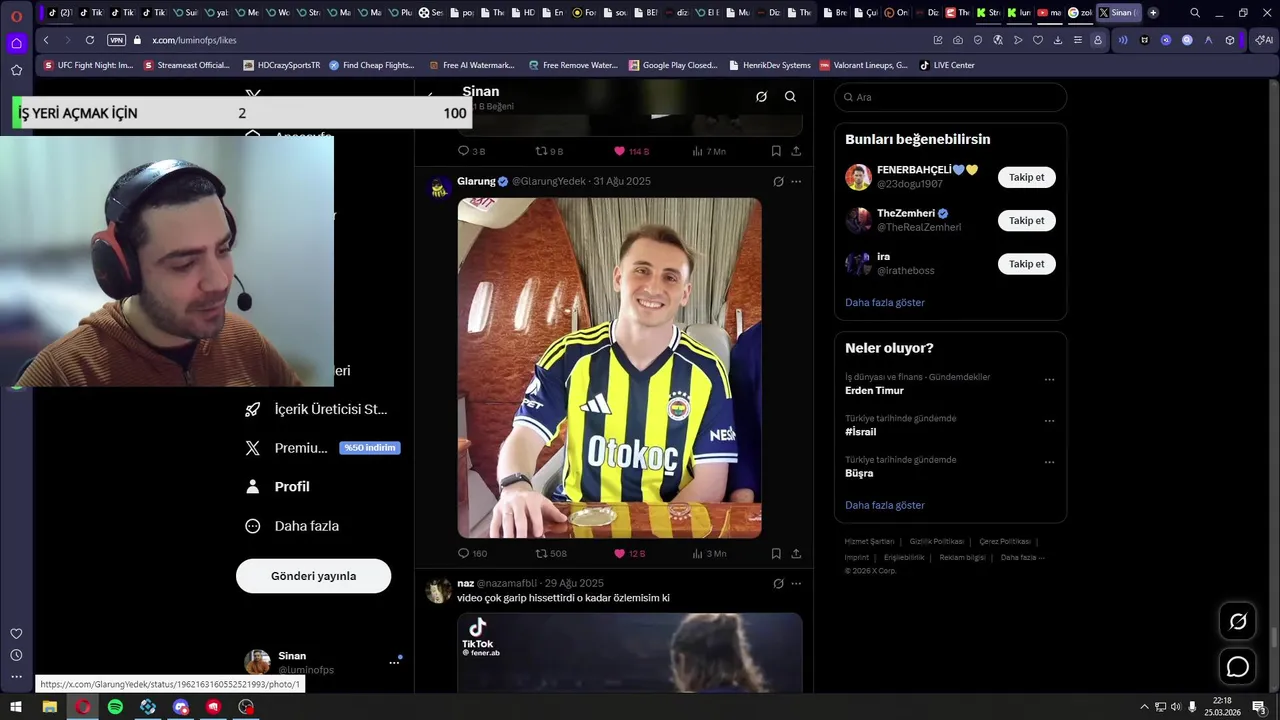Reply to the top post with 3 B replies
Image resolution: width=1280 pixels, height=720 pixels.
tap(471, 151)
